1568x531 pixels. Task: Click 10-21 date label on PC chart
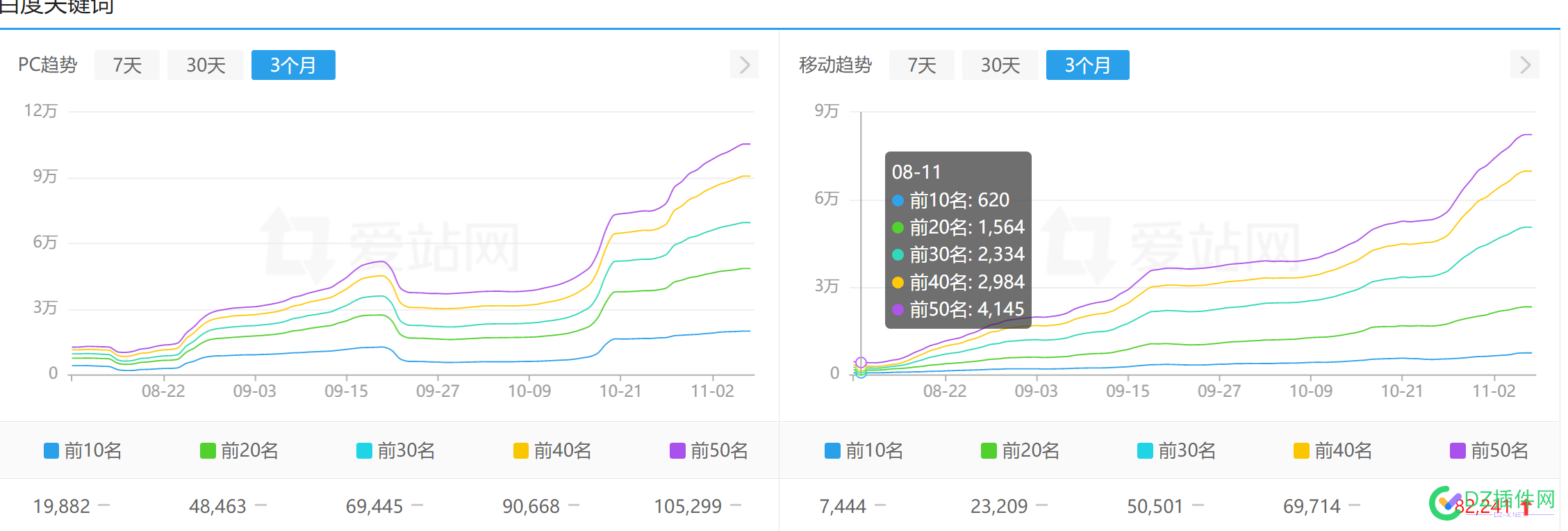tap(620, 391)
